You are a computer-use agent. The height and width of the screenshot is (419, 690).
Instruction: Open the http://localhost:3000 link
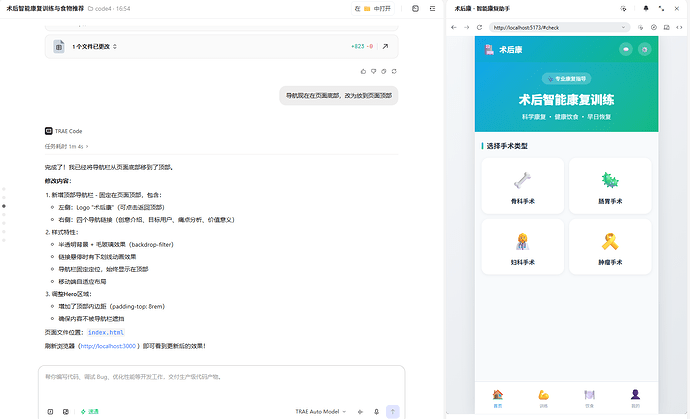(108, 346)
